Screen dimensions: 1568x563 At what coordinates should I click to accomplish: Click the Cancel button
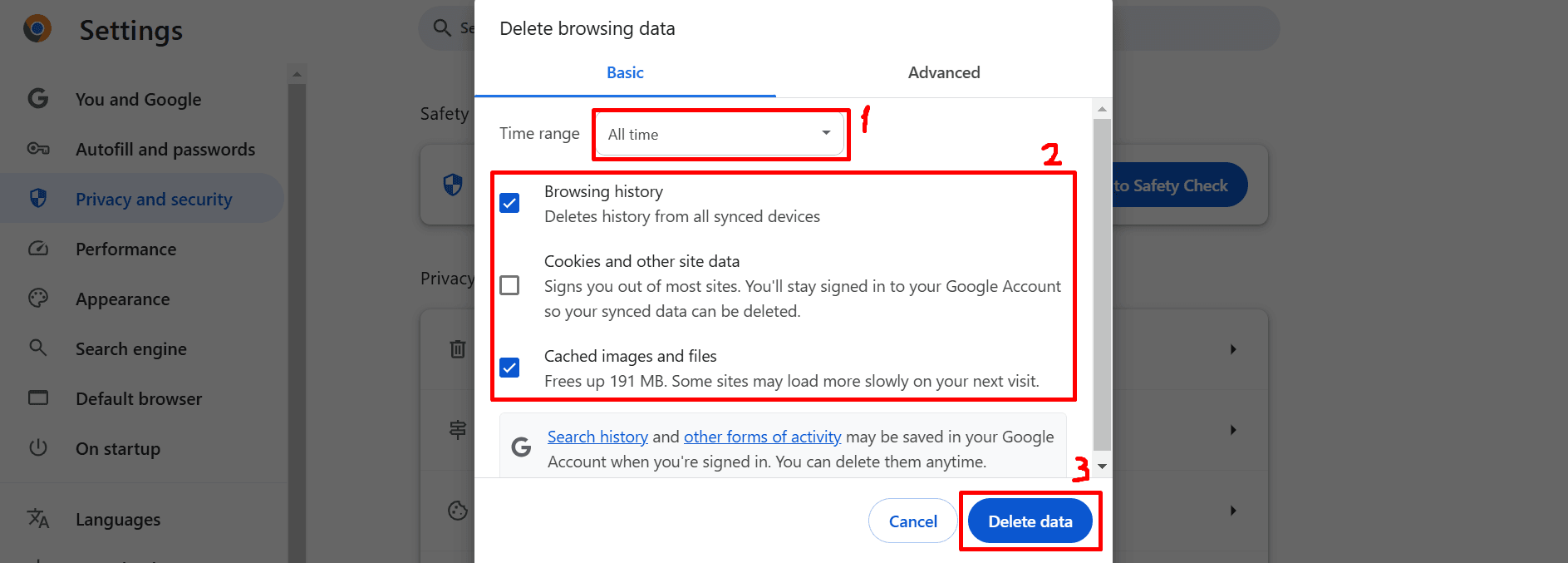[913, 521]
